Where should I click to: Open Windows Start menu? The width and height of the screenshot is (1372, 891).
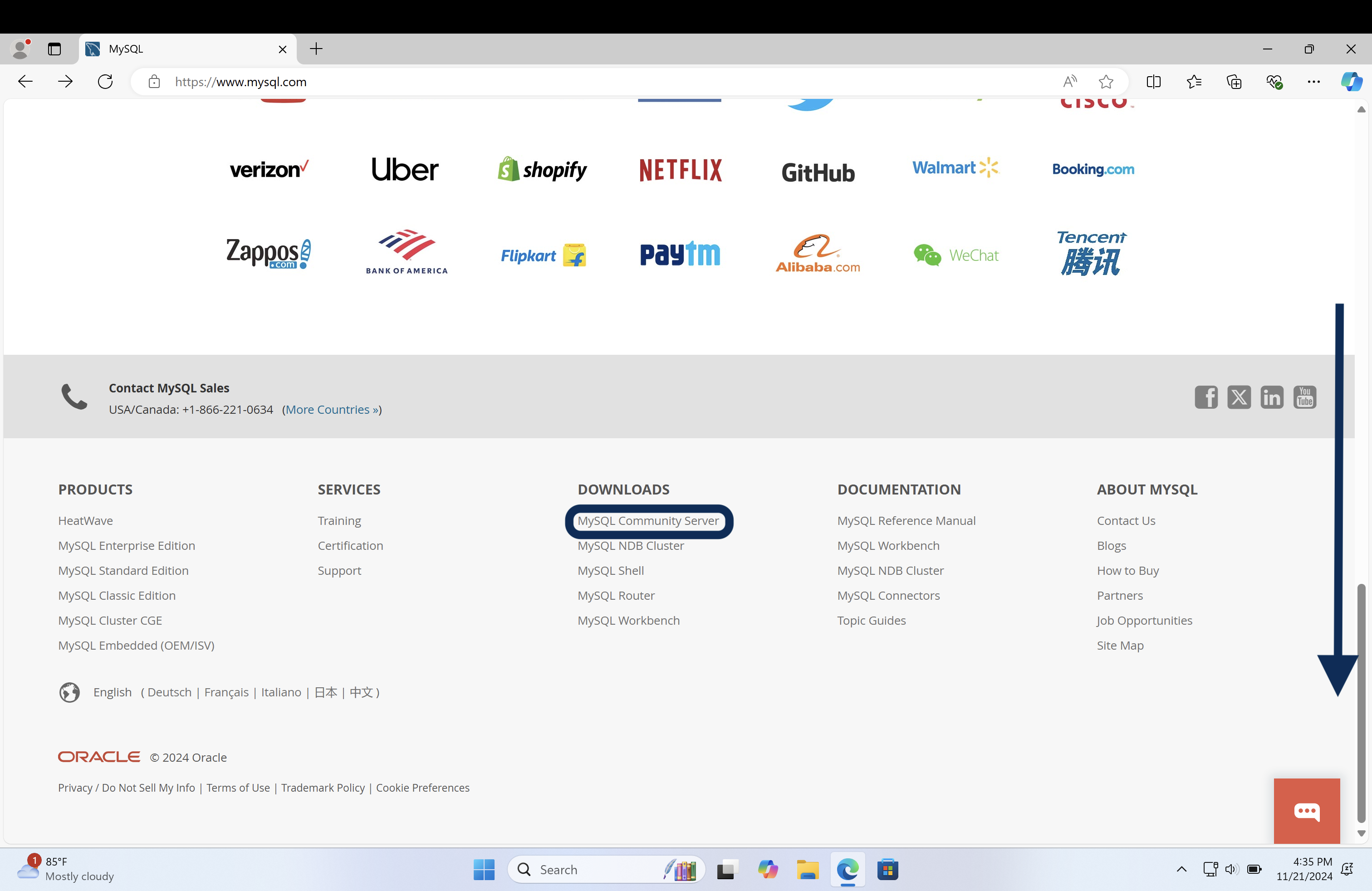click(484, 869)
